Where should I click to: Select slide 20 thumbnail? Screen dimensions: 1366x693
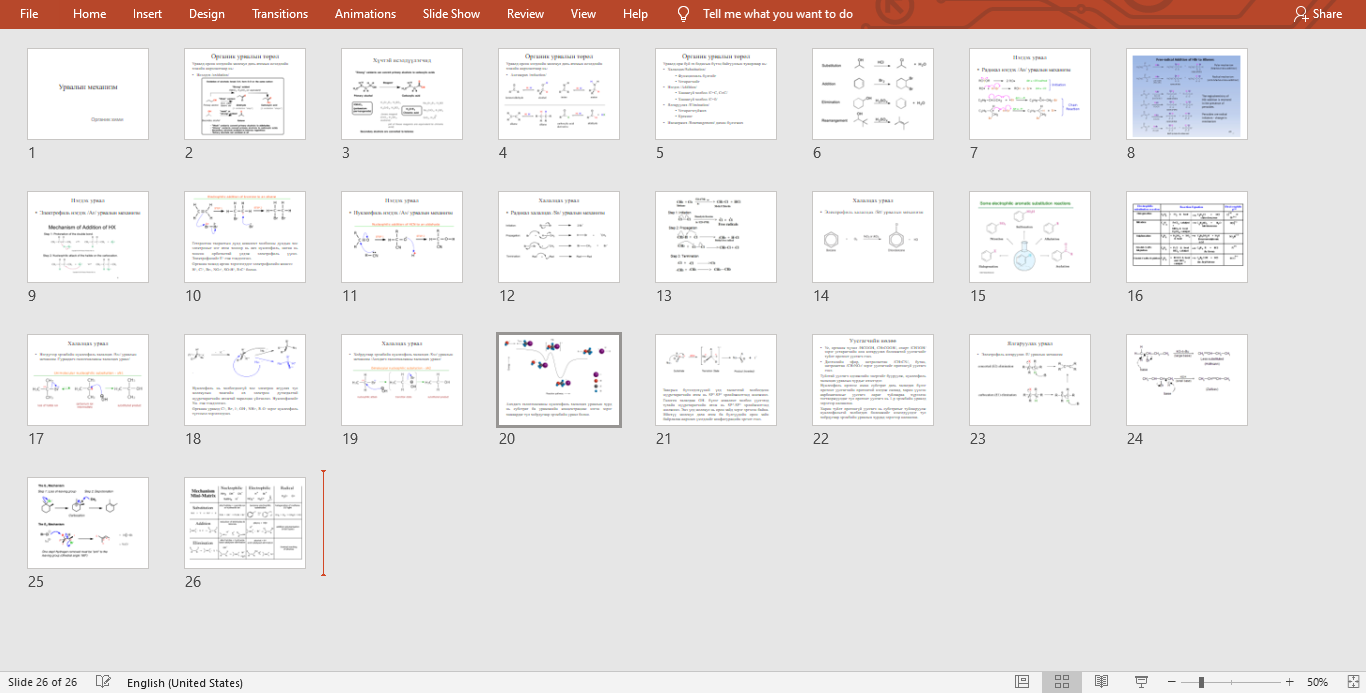click(559, 380)
